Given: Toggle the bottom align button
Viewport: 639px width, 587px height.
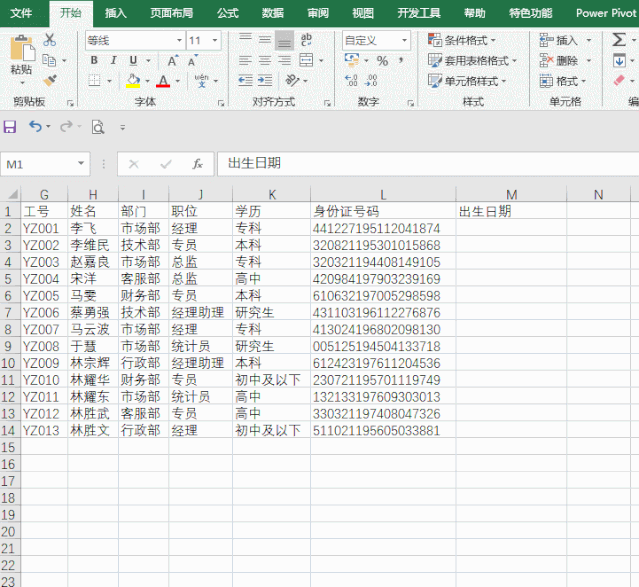Looking at the screenshot, I should point(284,40).
